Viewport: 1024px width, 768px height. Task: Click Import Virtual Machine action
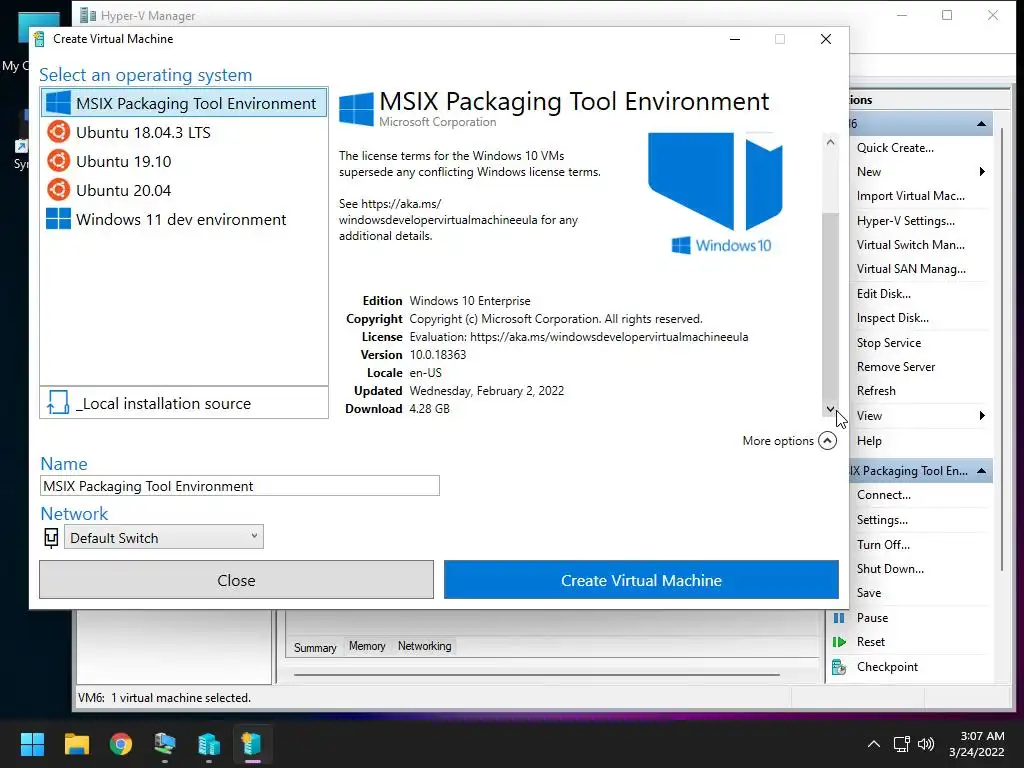click(x=910, y=196)
